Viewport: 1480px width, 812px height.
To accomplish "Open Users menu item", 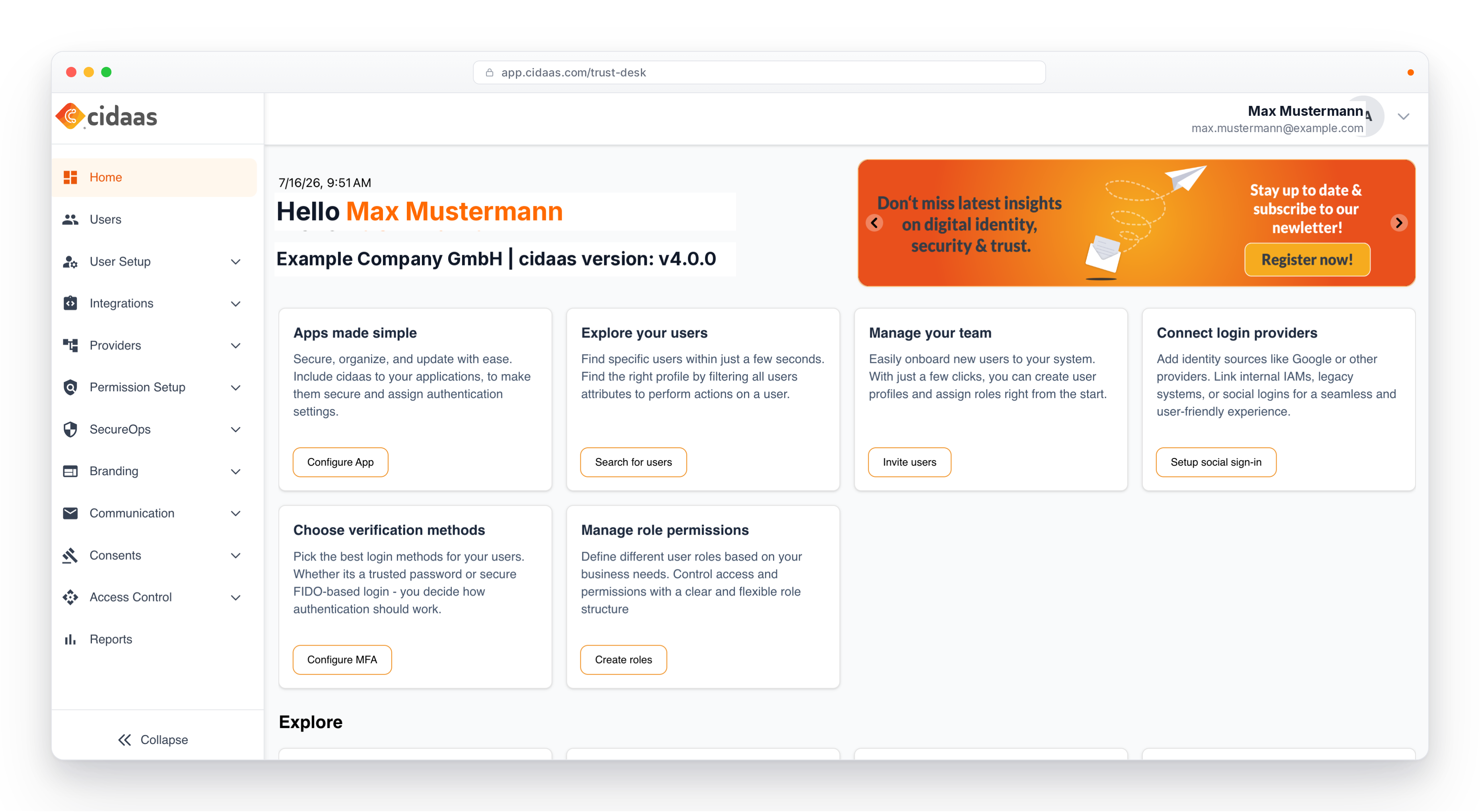I will (x=154, y=220).
